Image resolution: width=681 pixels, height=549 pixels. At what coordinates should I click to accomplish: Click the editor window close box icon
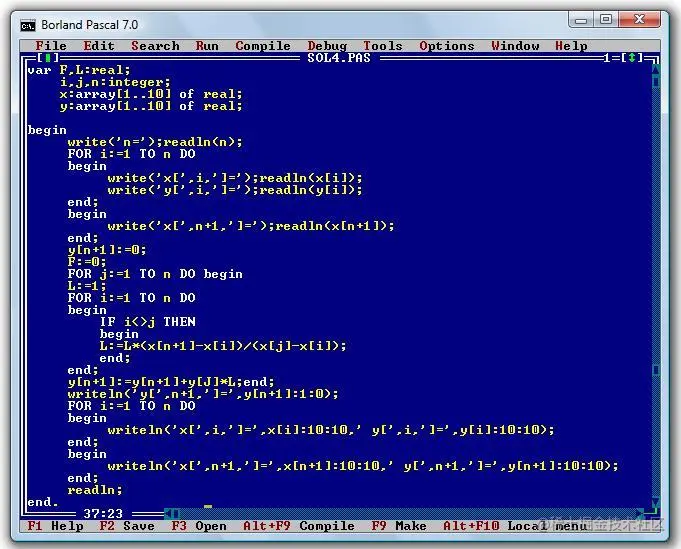(x=47, y=58)
